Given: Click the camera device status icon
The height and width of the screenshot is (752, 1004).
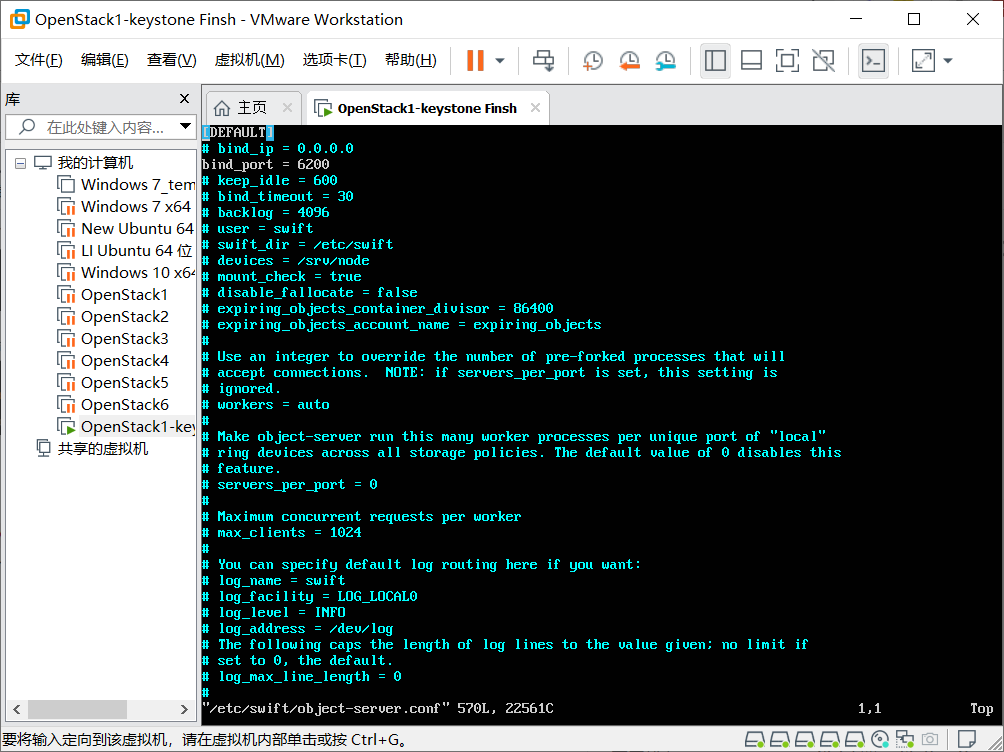Looking at the screenshot, I should pos(930,740).
